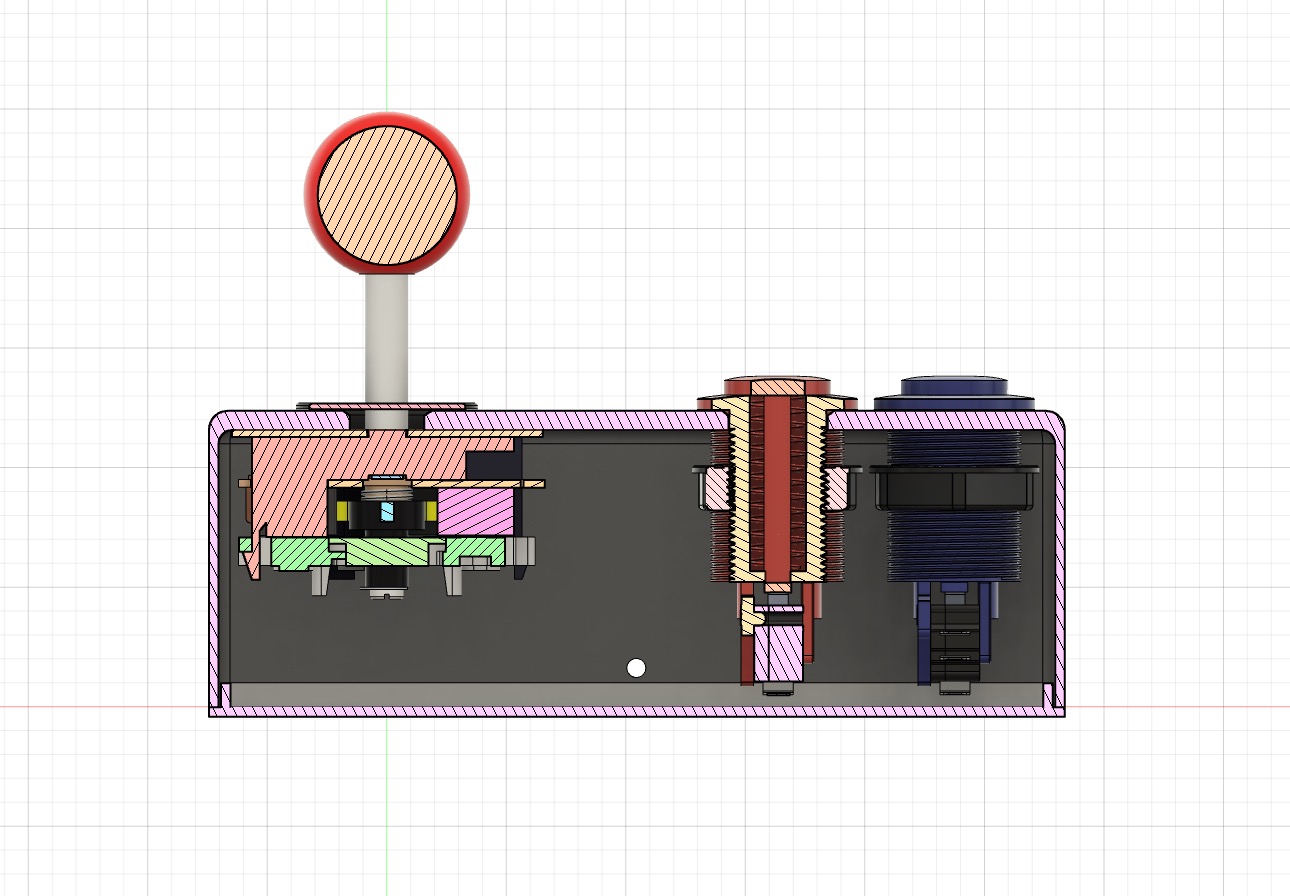Click the hatched cross-section of the ball
The width and height of the screenshot is (1290, 896).
[x=385, y=195]
